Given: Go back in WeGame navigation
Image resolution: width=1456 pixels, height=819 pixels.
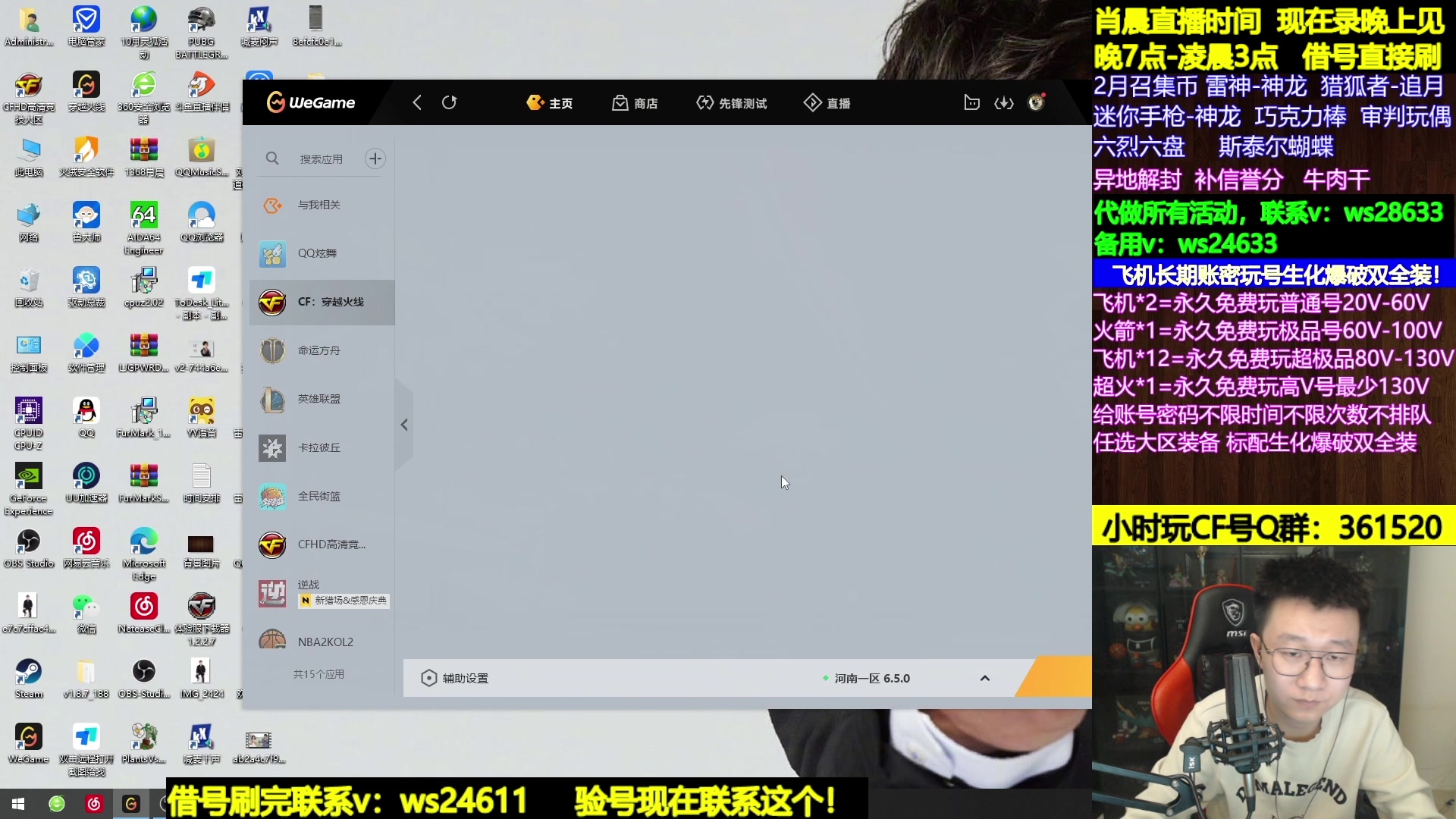Looking at the screenshot, I should pos(416,102).
